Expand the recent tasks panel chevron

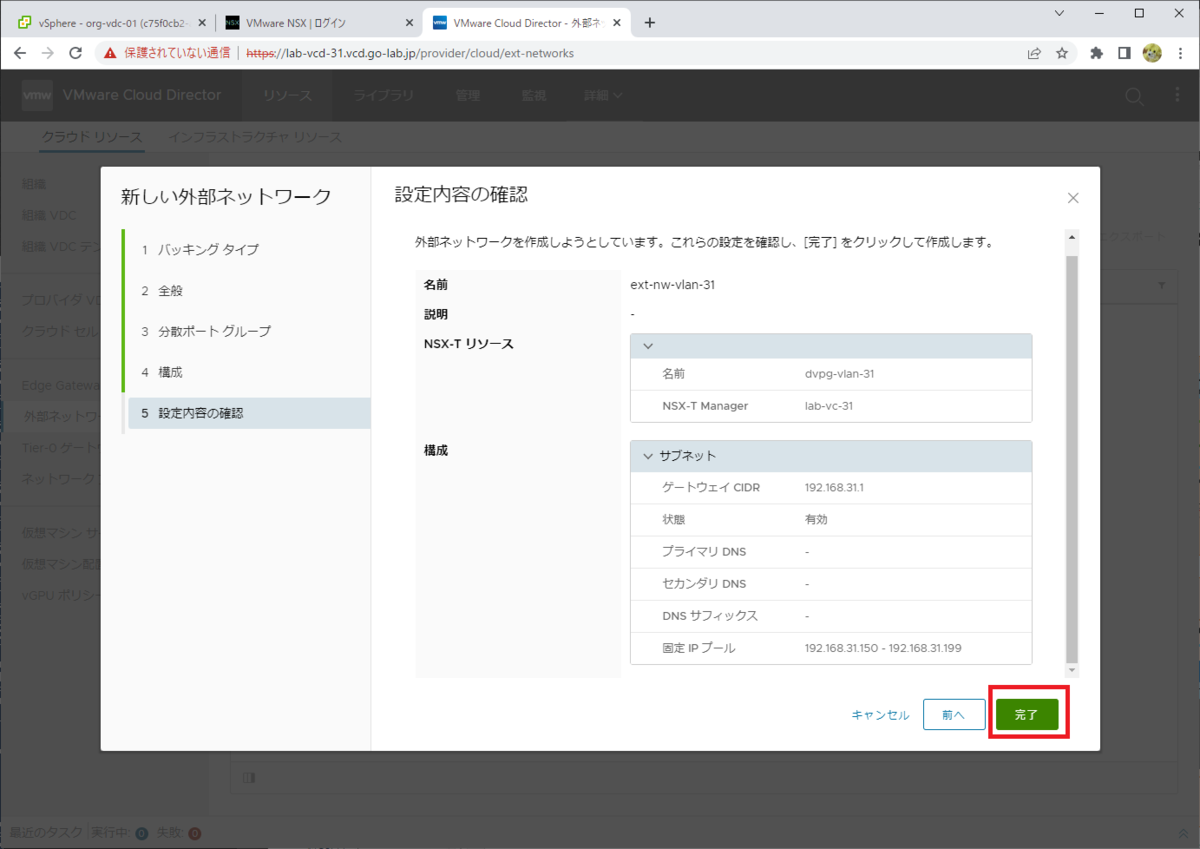pos(1183,832)
